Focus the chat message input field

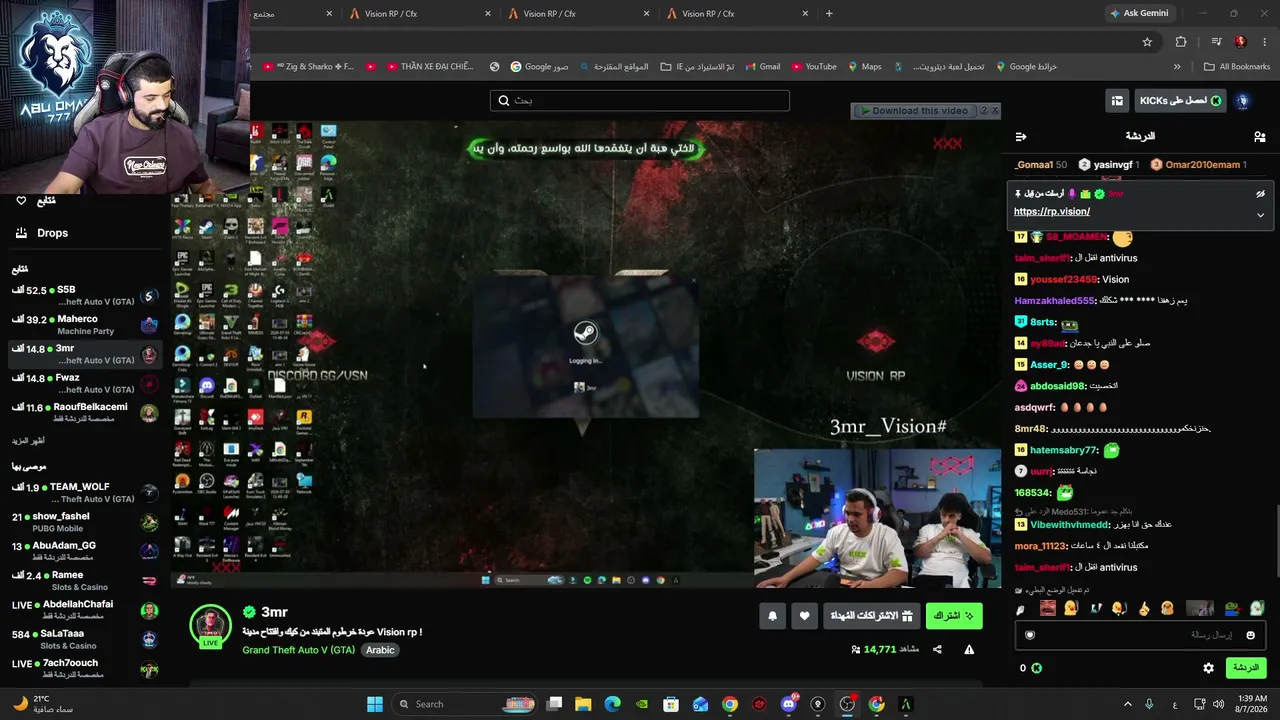tap(1141, 635)
